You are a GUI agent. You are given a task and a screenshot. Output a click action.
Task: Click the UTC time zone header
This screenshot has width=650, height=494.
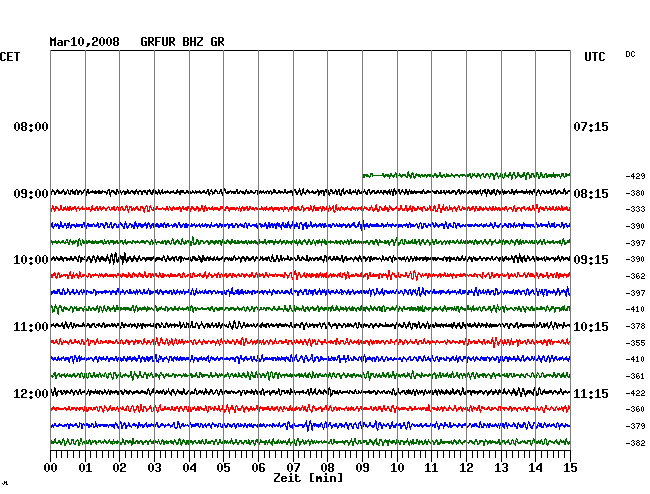tap(594, 57)
